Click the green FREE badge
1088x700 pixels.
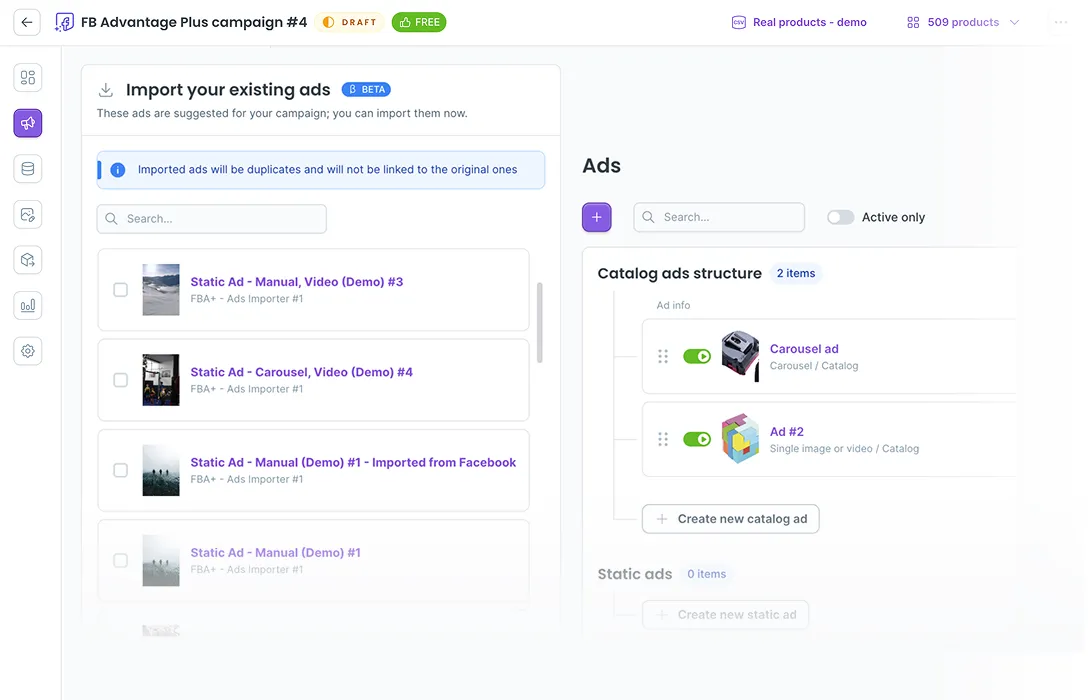tap(419, 22)
